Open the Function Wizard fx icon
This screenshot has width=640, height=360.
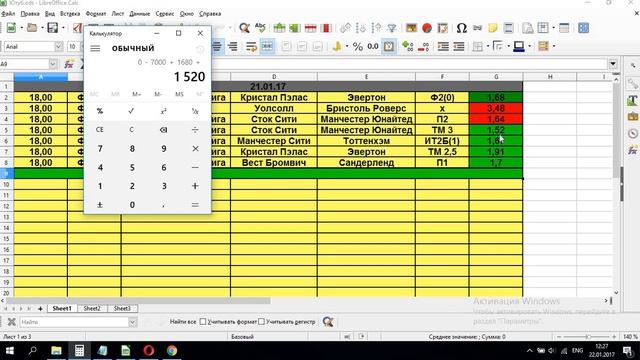(69, 64)
